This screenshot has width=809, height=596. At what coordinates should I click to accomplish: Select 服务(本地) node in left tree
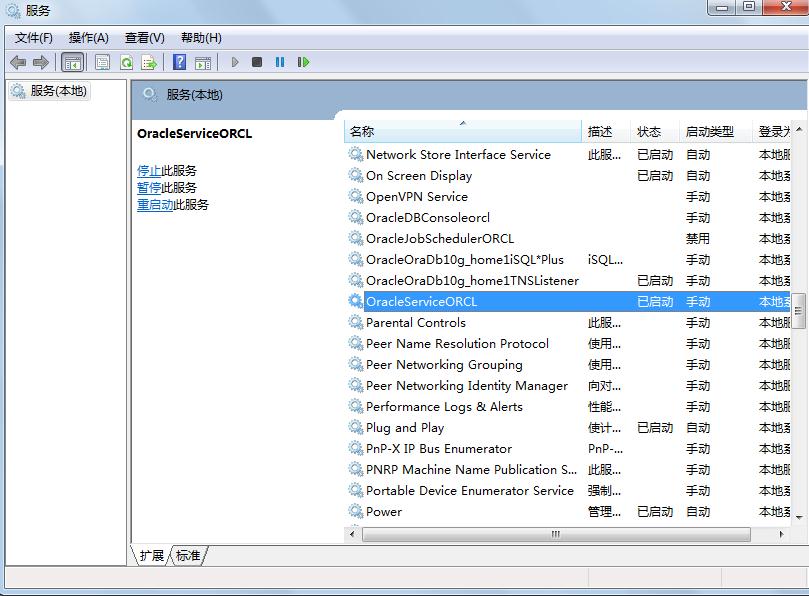pos(49,91)
